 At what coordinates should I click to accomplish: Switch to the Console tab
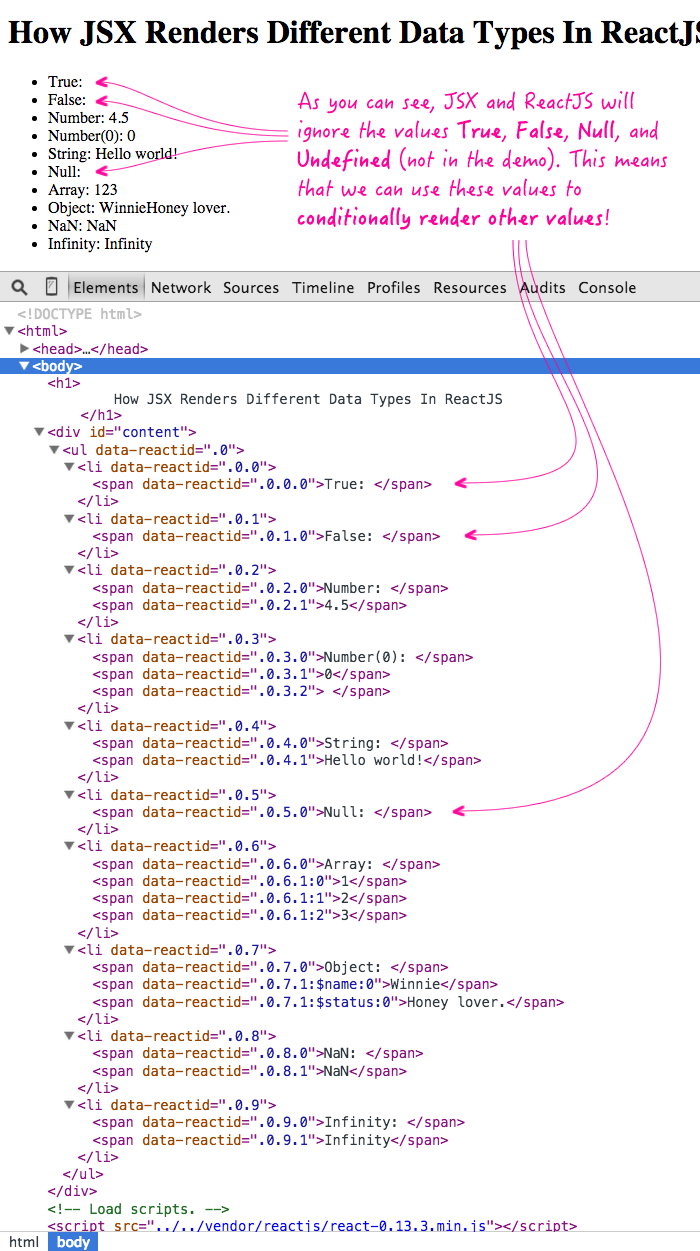point(607,287)
